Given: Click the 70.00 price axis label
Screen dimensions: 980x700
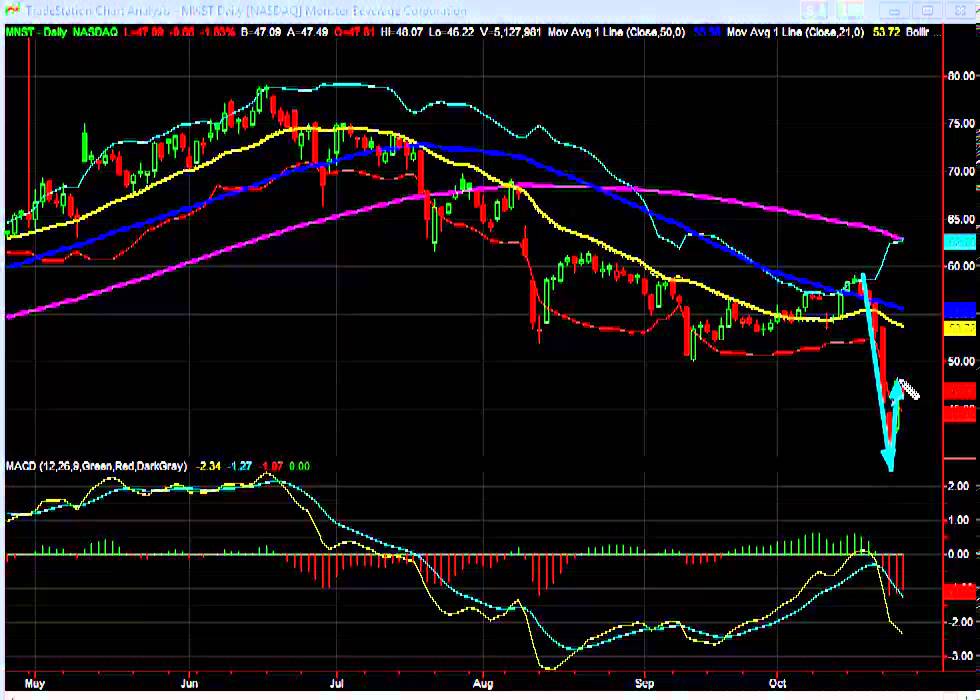Looking at the screenshot, I should (x=961, y=171).
